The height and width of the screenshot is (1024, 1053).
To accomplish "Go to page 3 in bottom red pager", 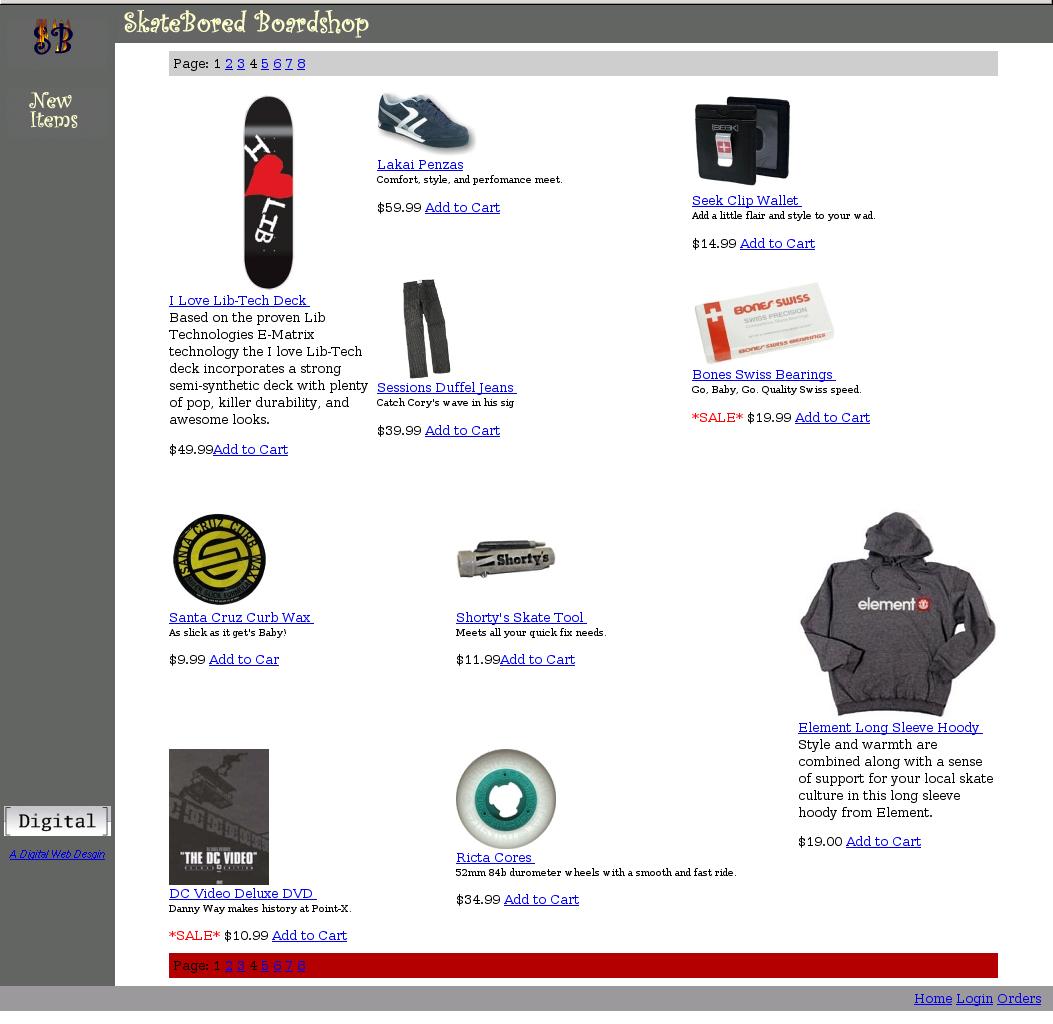I will click(241, 966).
